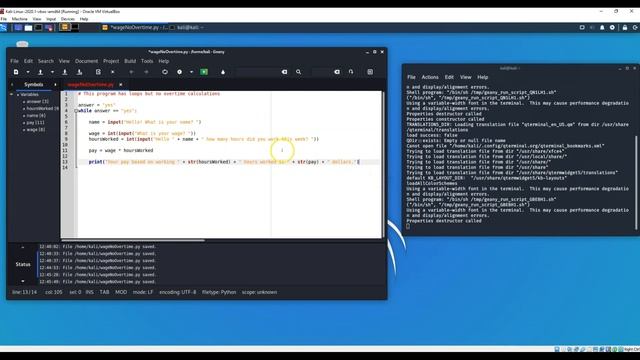
Task: Click the Navigate Back arrow icon
Action: point(131,72)
